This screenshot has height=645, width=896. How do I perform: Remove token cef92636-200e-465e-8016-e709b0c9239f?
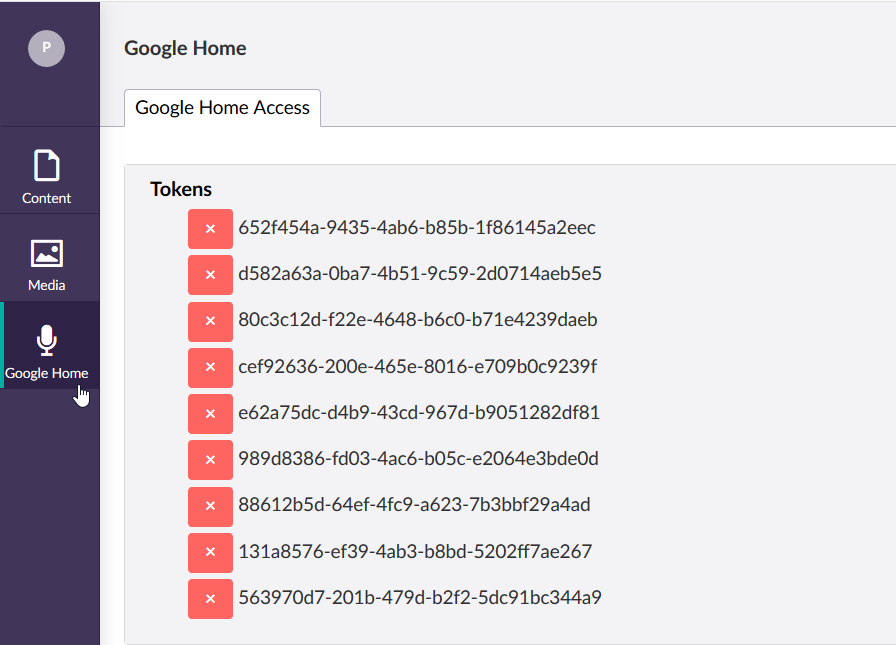point(210,367)
